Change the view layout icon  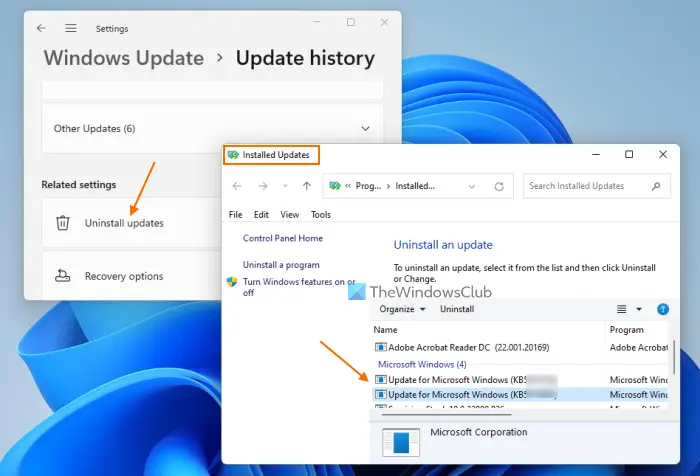click(x=621, y=309)
